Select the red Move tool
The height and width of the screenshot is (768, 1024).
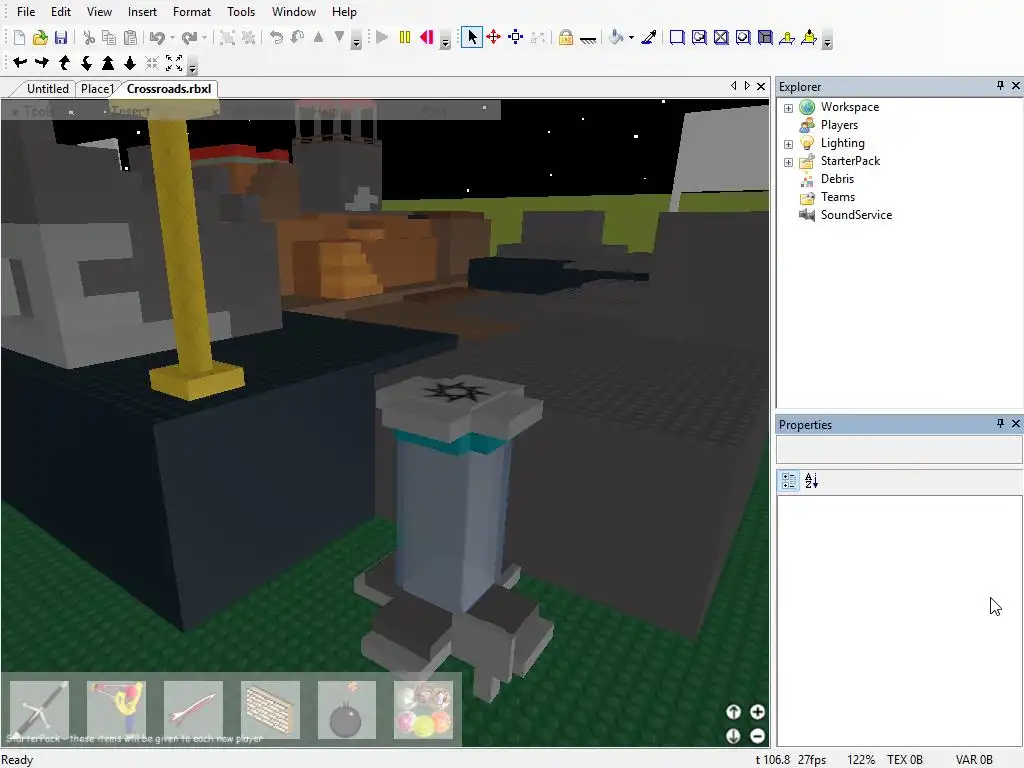point(494,38)
